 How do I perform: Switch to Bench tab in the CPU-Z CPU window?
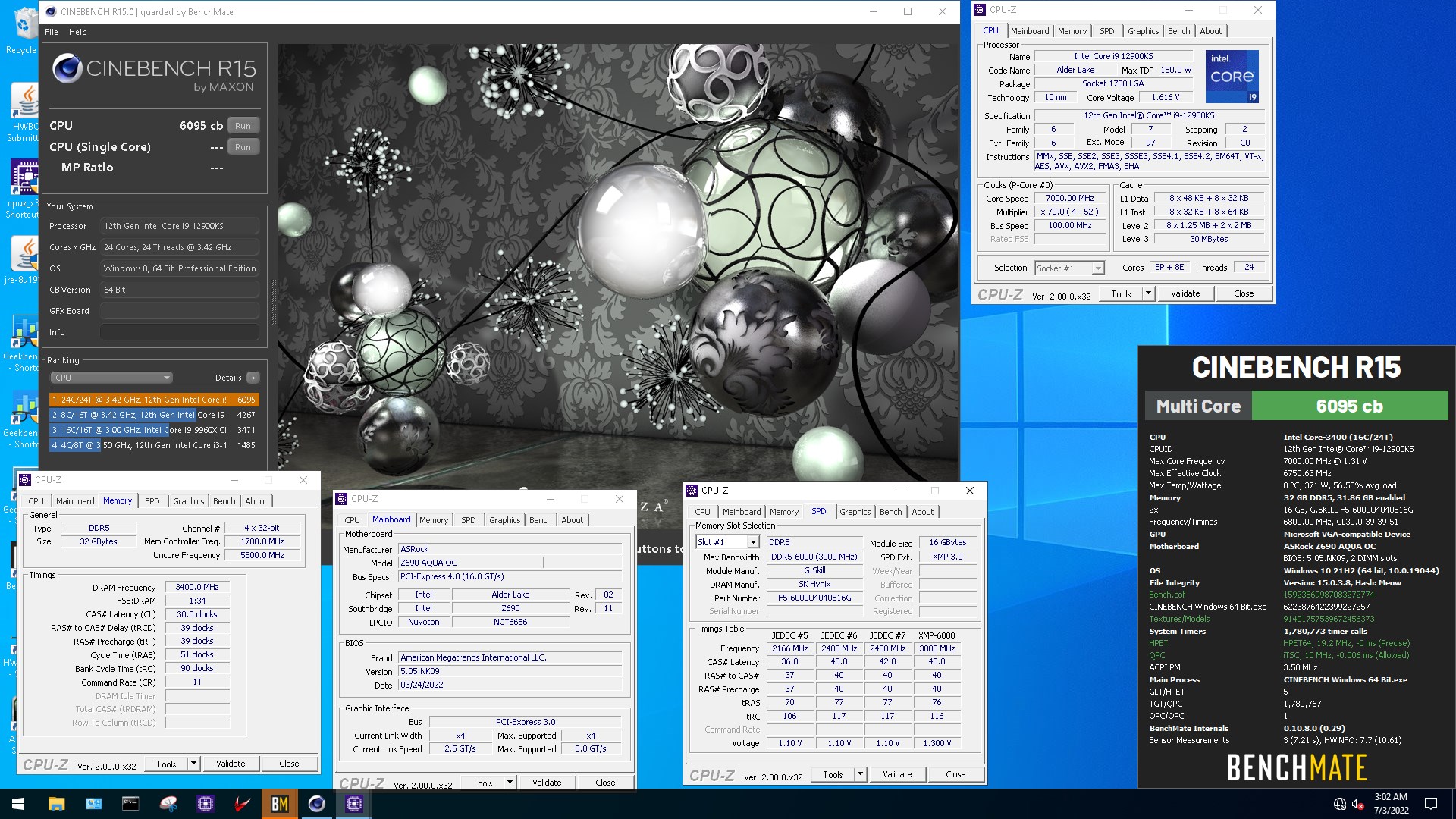pyautogui.click(x=1178, y=31)
